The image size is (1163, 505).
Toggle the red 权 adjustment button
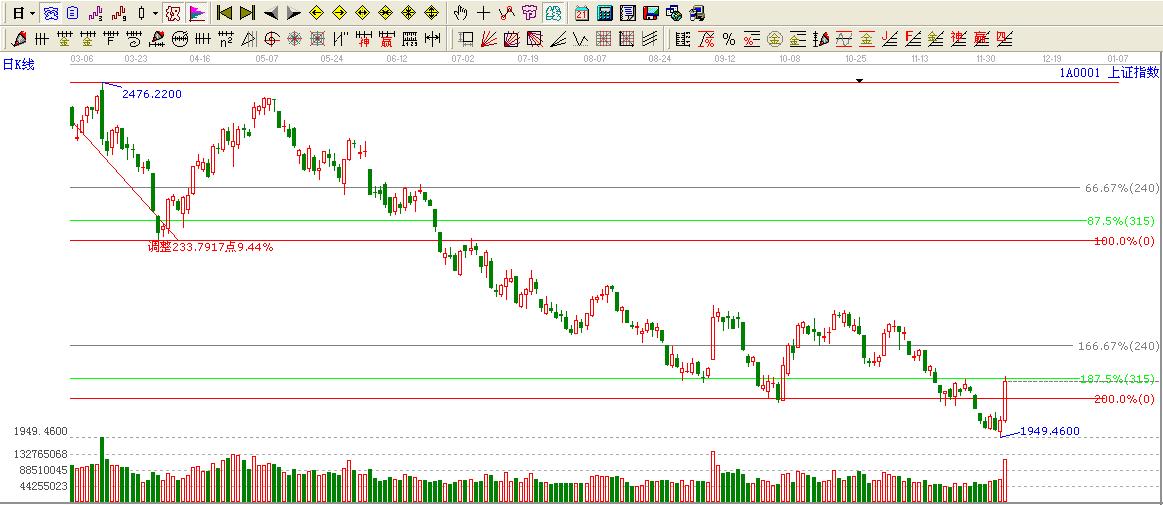pos(173,13)
